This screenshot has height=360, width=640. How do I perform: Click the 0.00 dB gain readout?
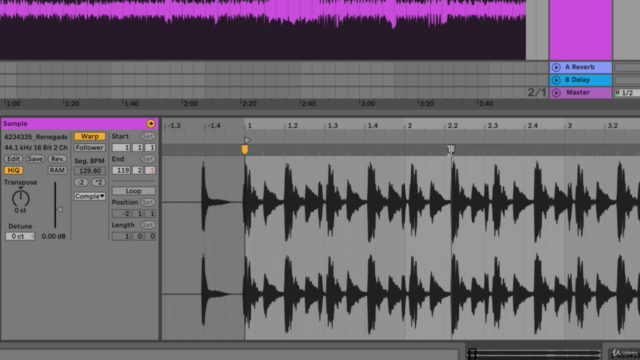(x=53, y=236)
